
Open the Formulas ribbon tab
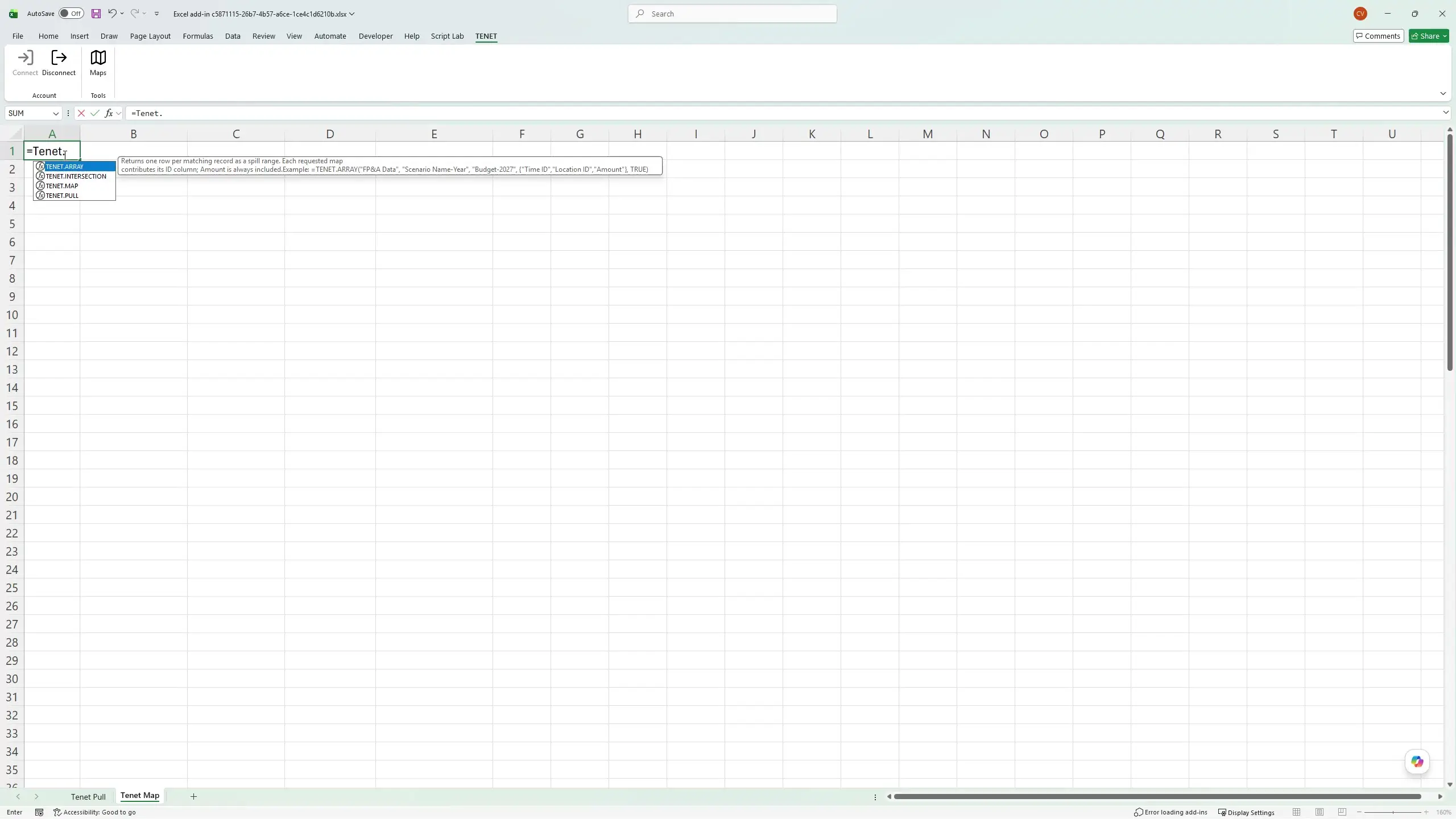click(198, 36)
